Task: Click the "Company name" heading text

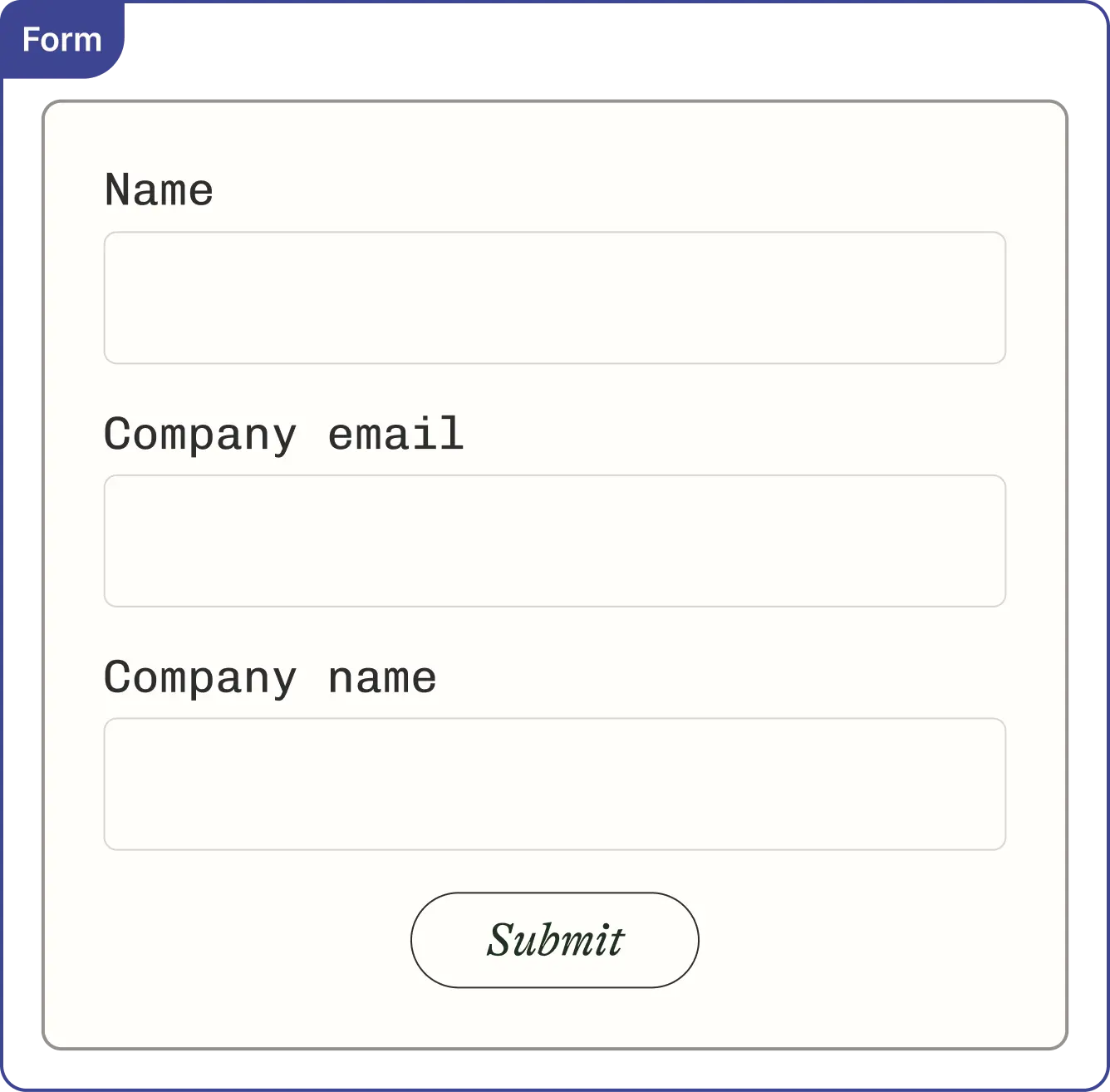Action: click(270, 678)
